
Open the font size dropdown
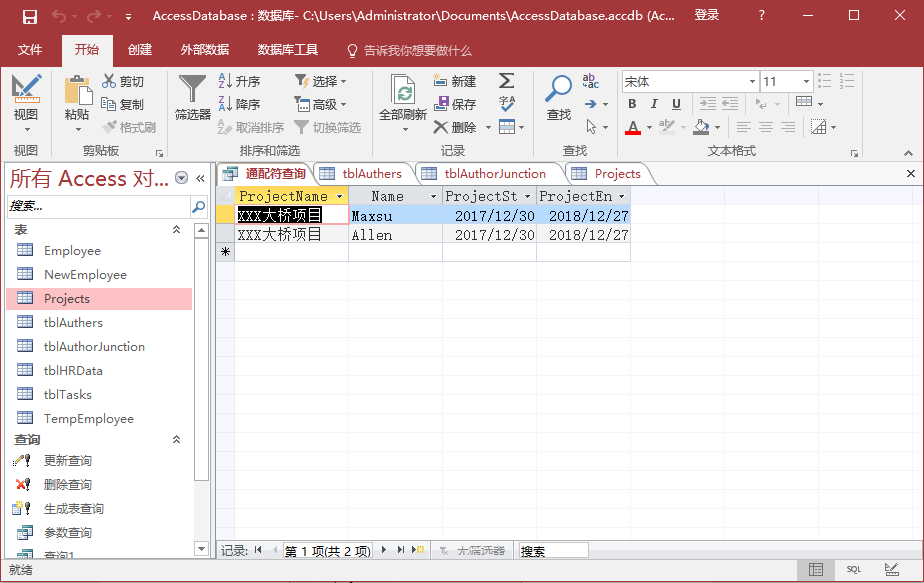[x=805, y=81]
